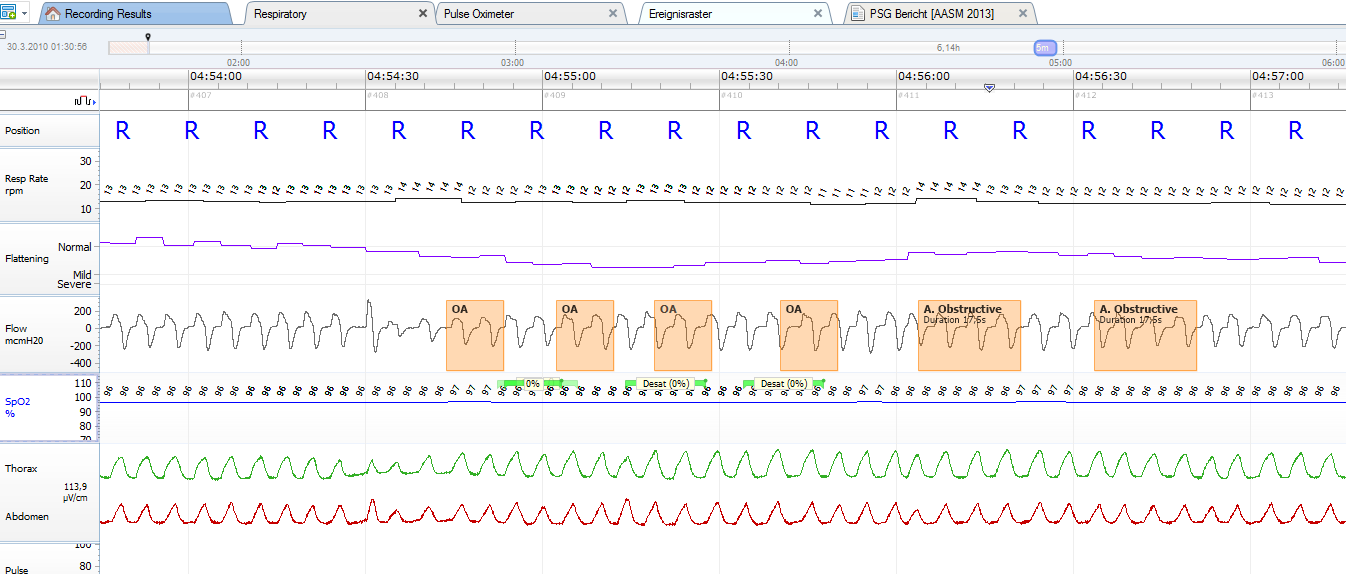Select the Thorax channel label
This screenshot has width=1346, height=574.
coord(21,468)
